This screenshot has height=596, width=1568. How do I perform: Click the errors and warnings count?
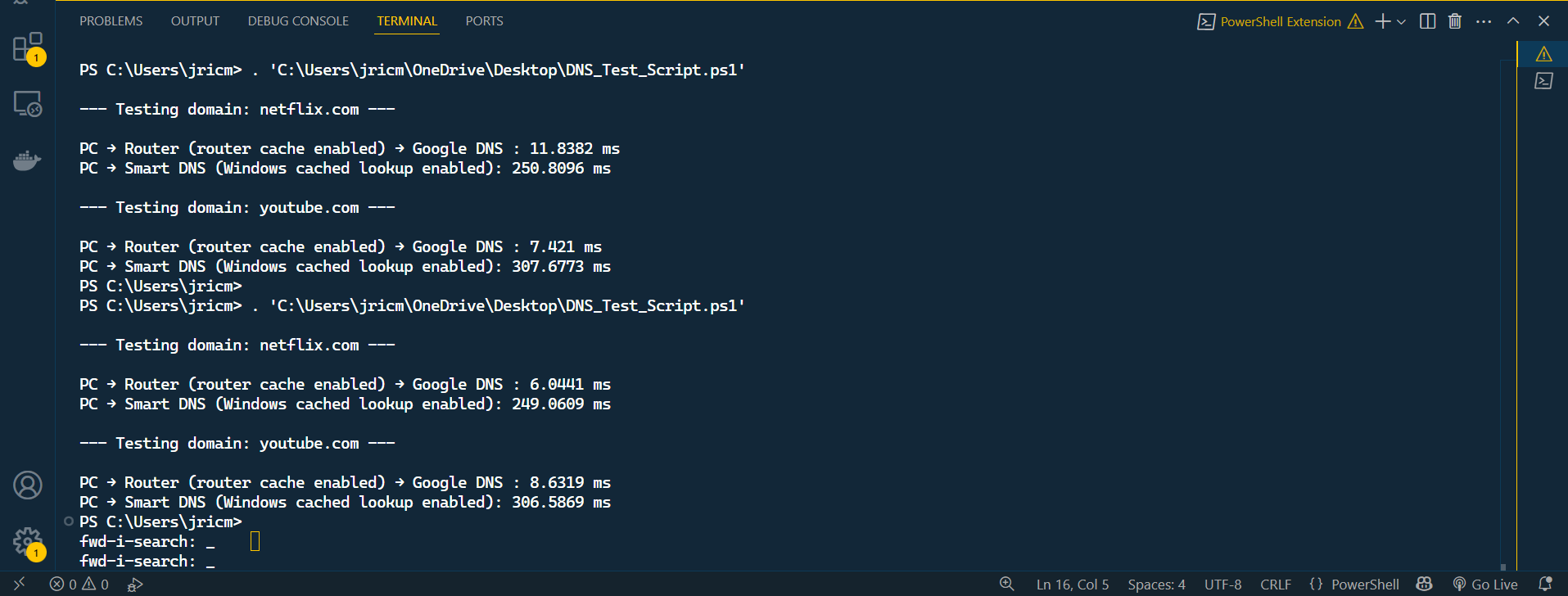pyautogui.click(x=79, y=585)
